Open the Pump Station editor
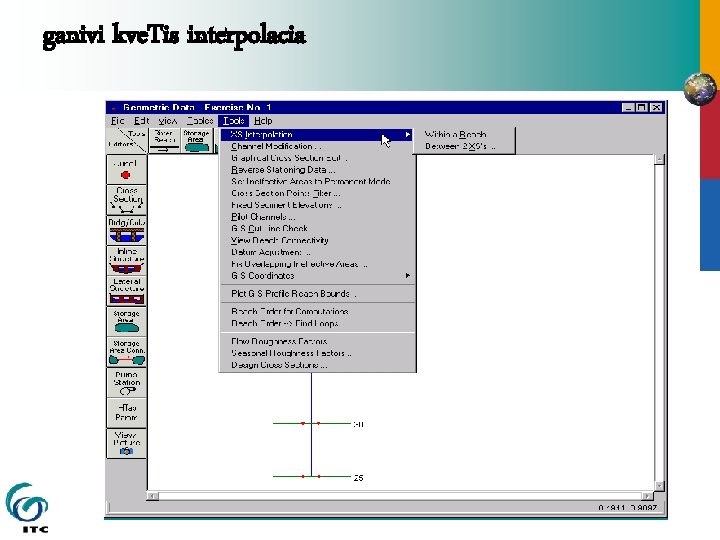 click(126, 382)
